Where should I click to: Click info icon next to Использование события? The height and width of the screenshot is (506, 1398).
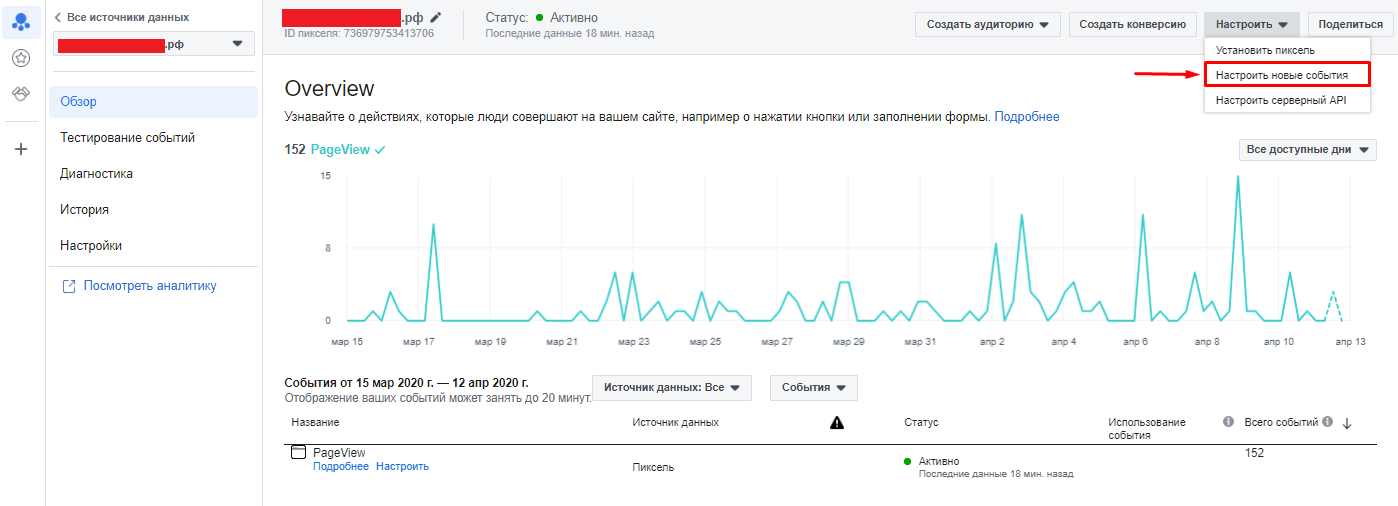1228,422
